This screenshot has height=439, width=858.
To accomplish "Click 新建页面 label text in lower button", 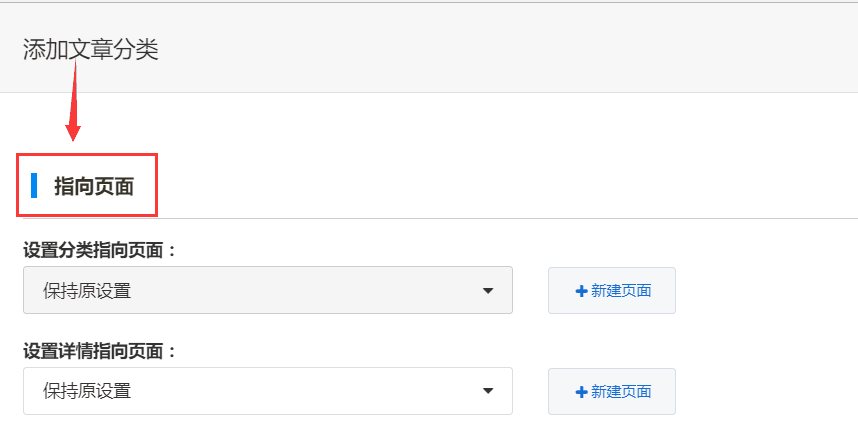I will point(621,392).
